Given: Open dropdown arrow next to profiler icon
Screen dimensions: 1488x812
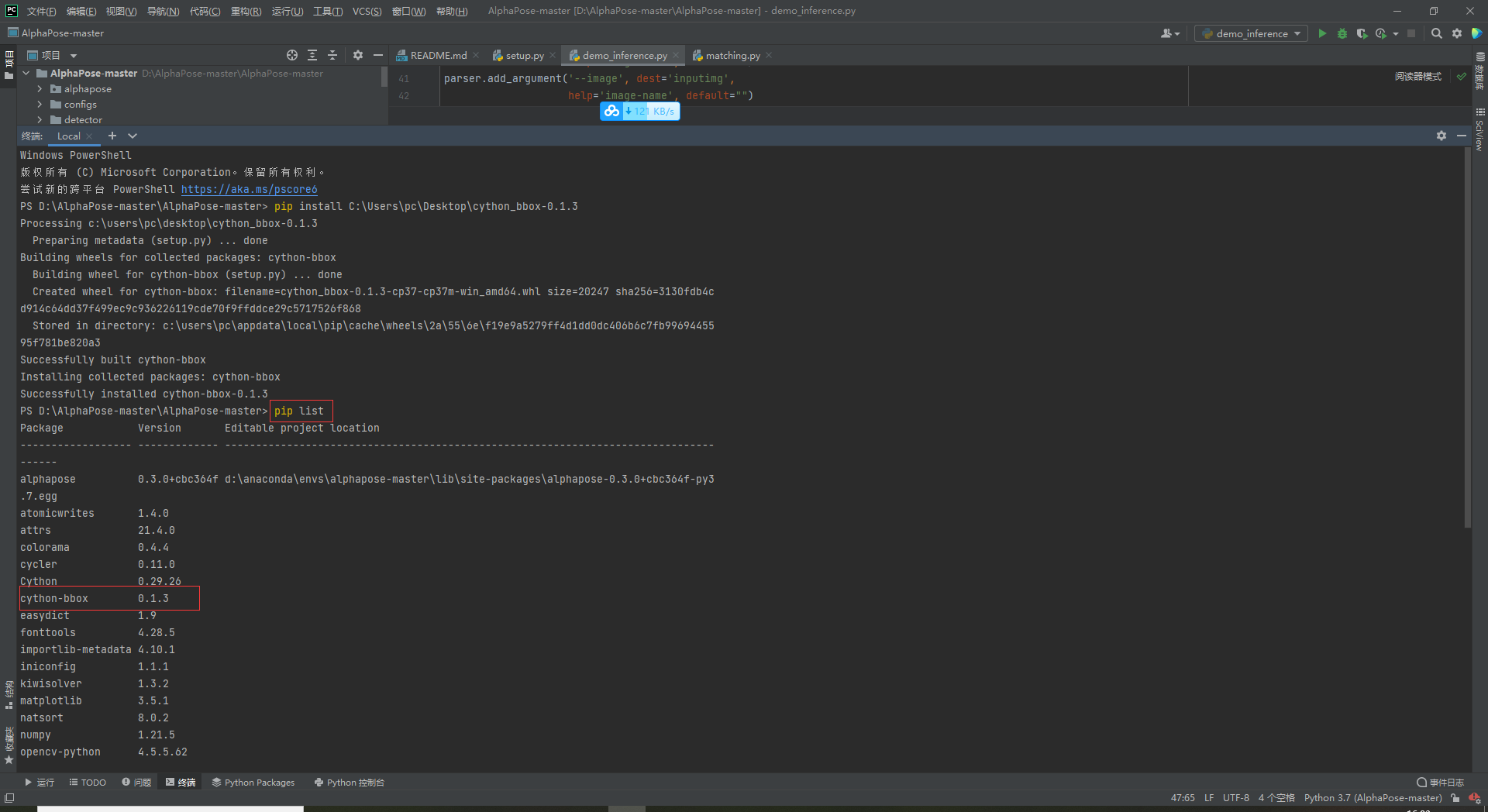Looking at the screenshot, I should [x=1396, y=33].
